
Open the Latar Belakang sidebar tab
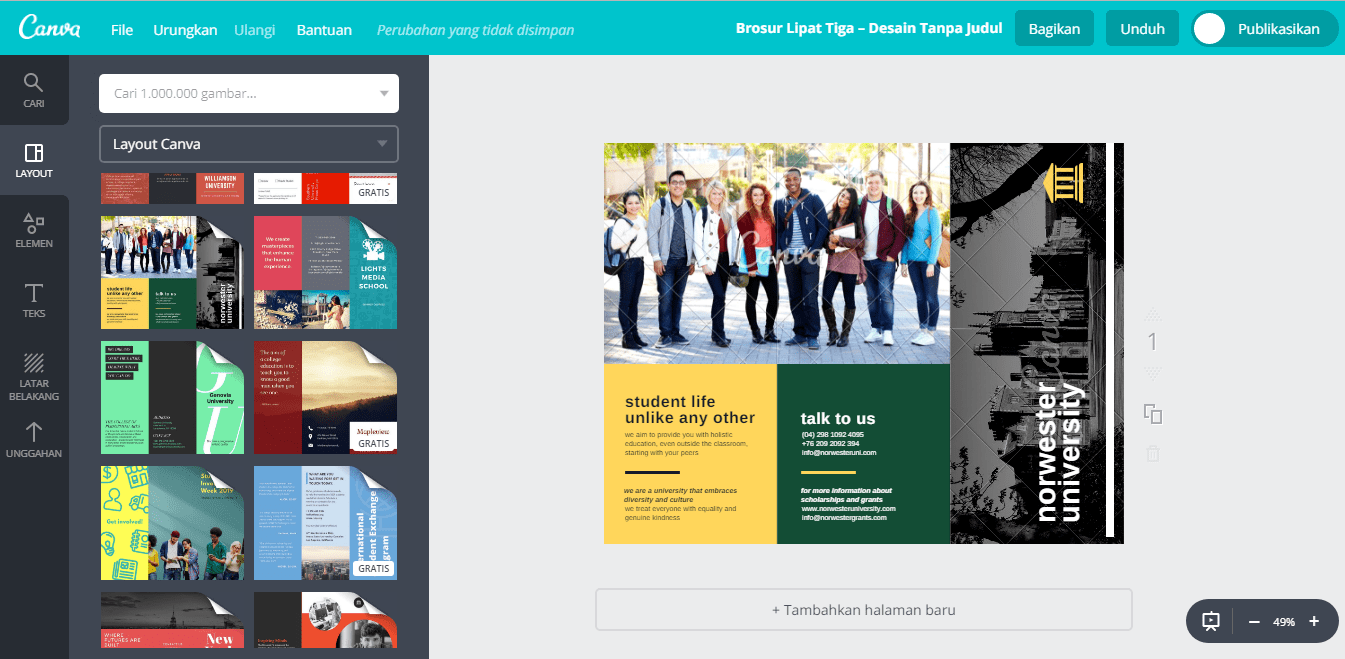coord(34,376)
